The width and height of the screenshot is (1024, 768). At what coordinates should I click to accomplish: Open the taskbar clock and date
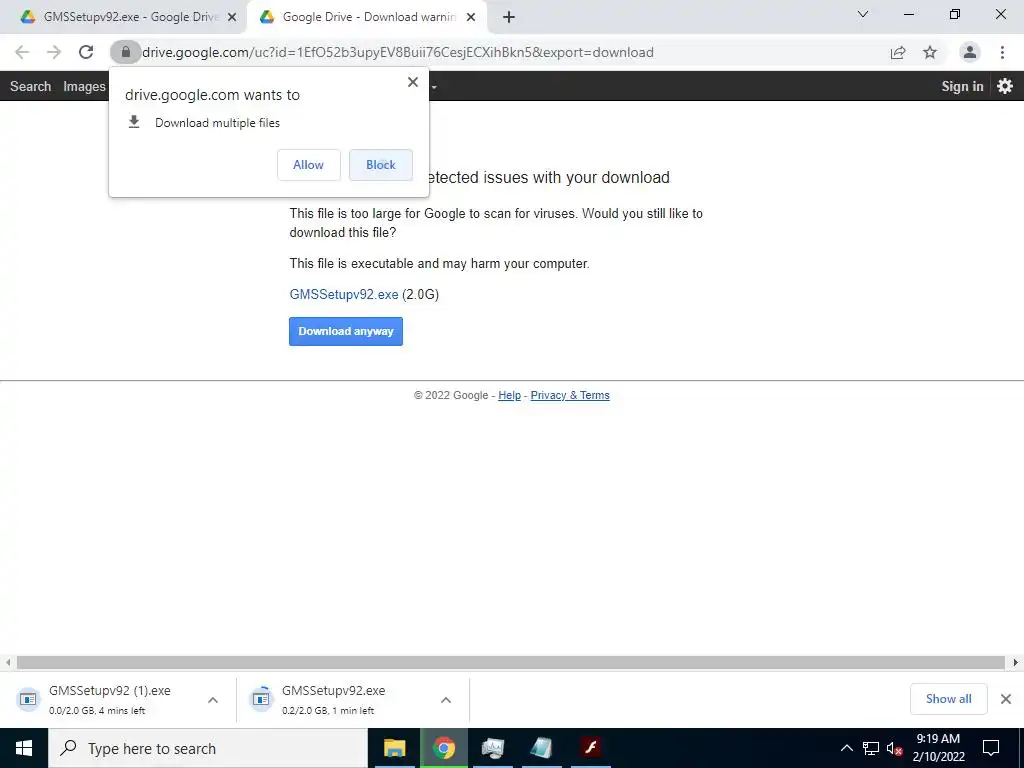[938, 748]
